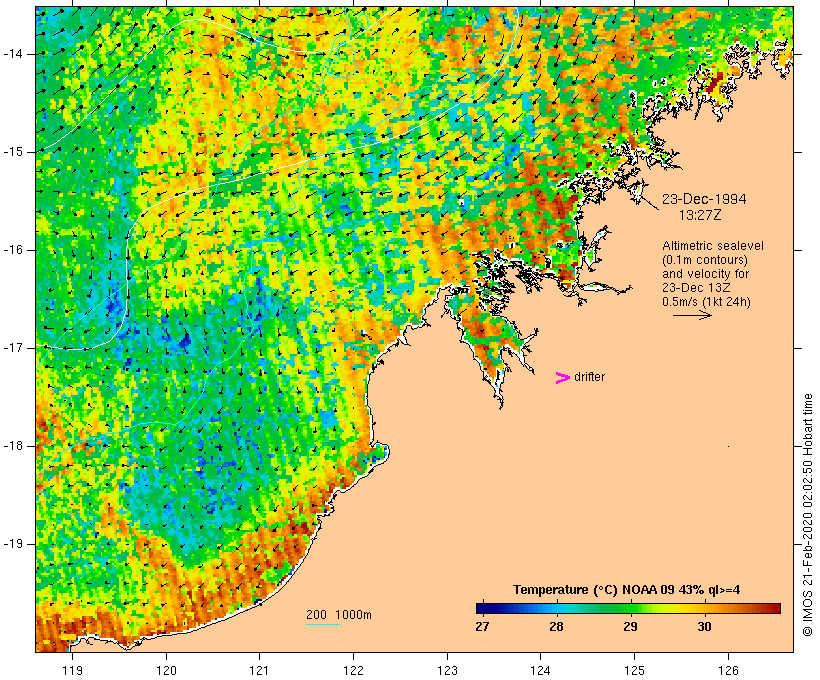The height and width of the screenshot is (680, 820).
Task: Click longitude axis label '124'
Action: pyautogui.click(x=540, y=670)
